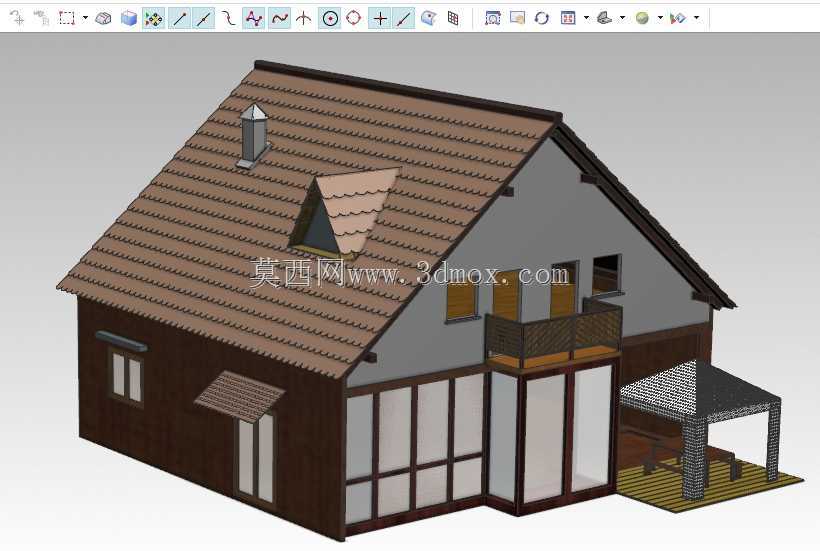Activate the Pan hand tool
The width and height of the screenshot is (820, 551).
(x=517, y=18)
